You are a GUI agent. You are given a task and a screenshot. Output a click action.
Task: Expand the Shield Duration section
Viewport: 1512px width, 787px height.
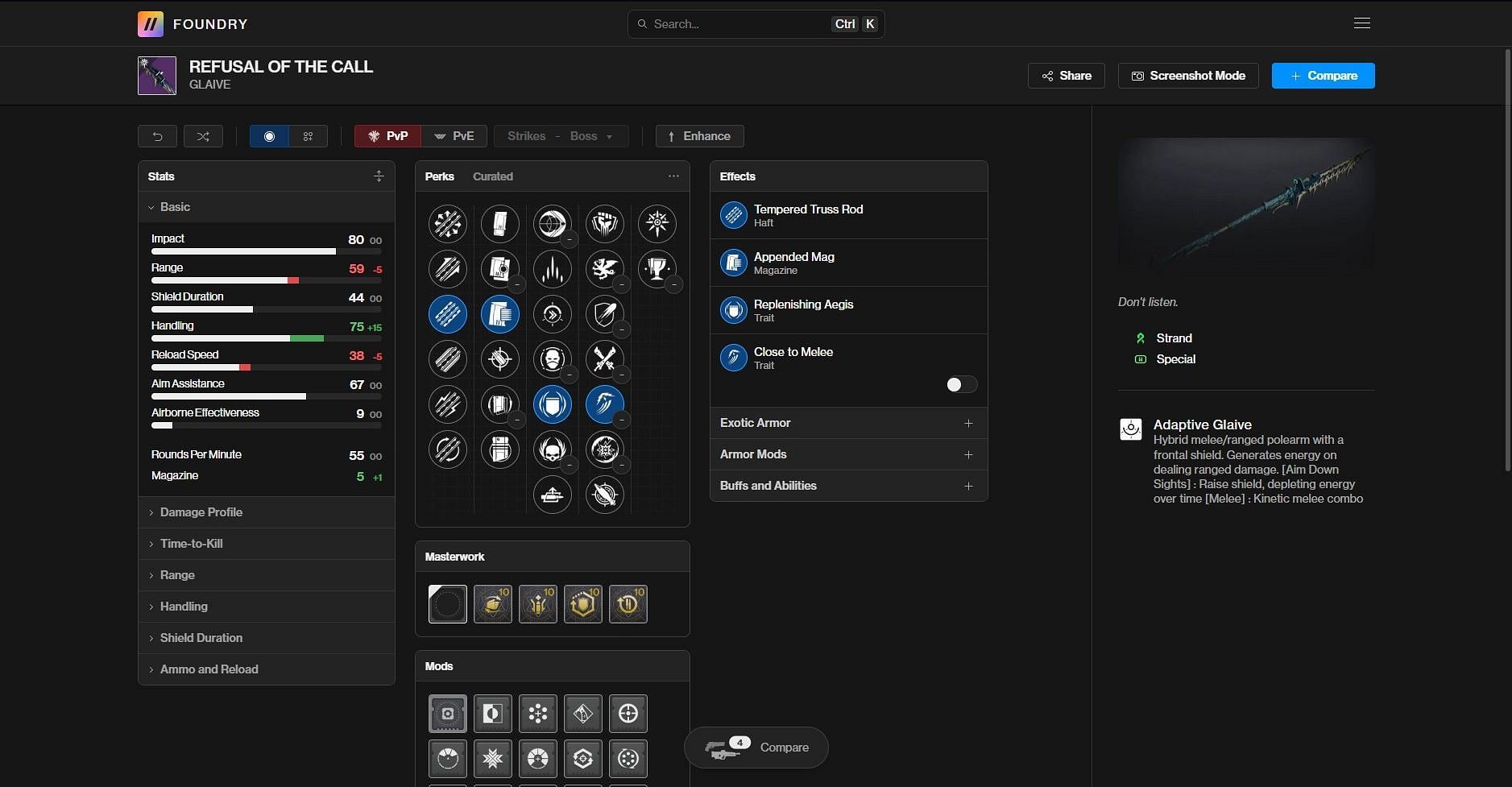click(267, 638)
